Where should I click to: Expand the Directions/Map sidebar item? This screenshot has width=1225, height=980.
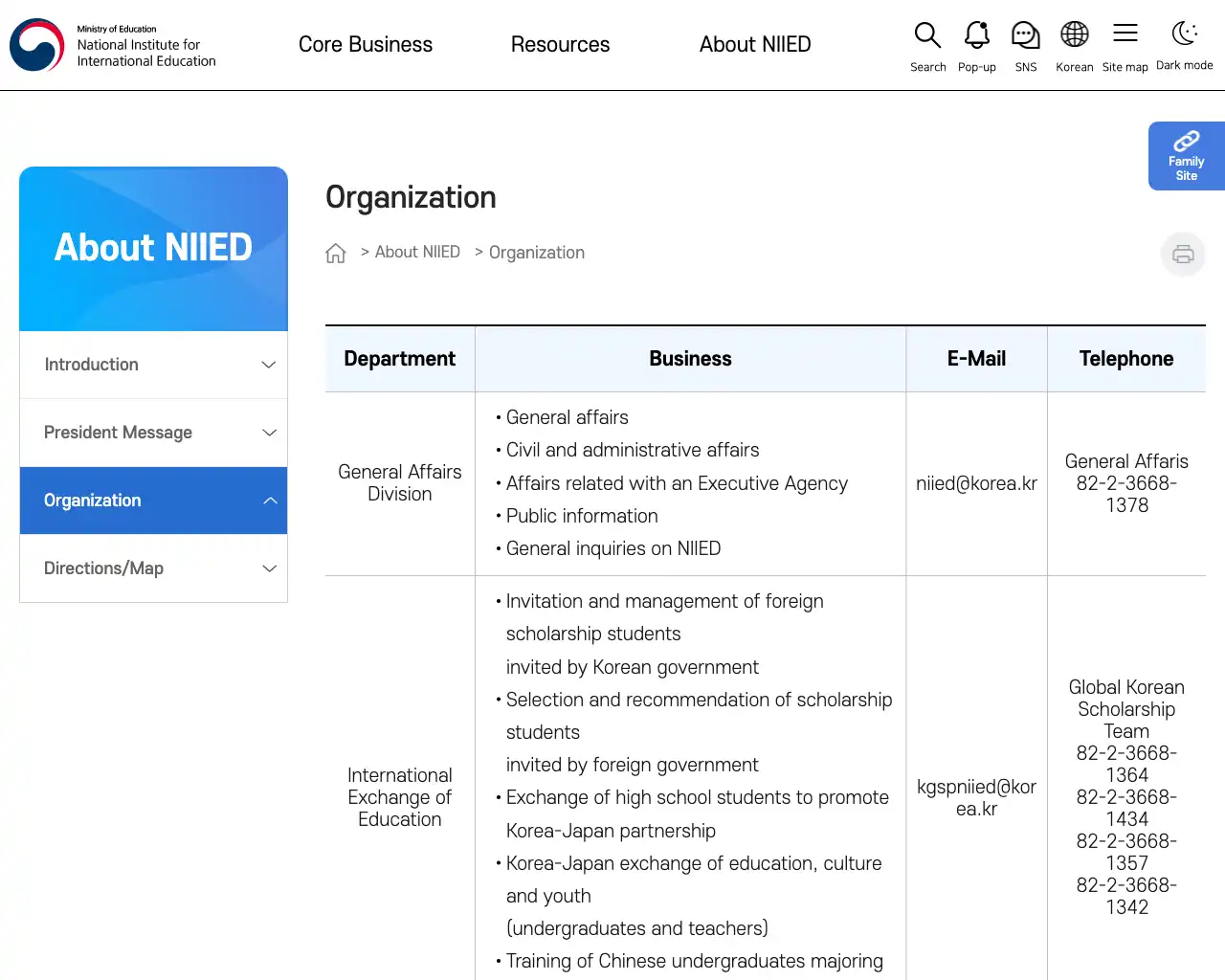click(153, 568)
